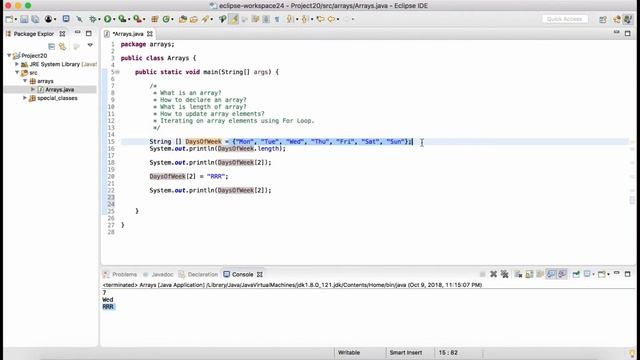Toggle Show Console on Standard Out

pos(551,274)
